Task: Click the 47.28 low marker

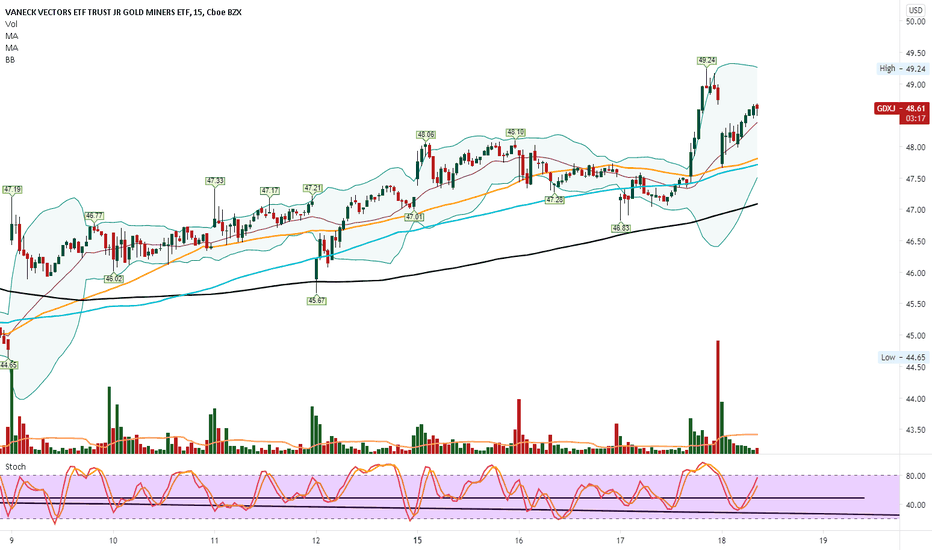Action: [555, 200]
